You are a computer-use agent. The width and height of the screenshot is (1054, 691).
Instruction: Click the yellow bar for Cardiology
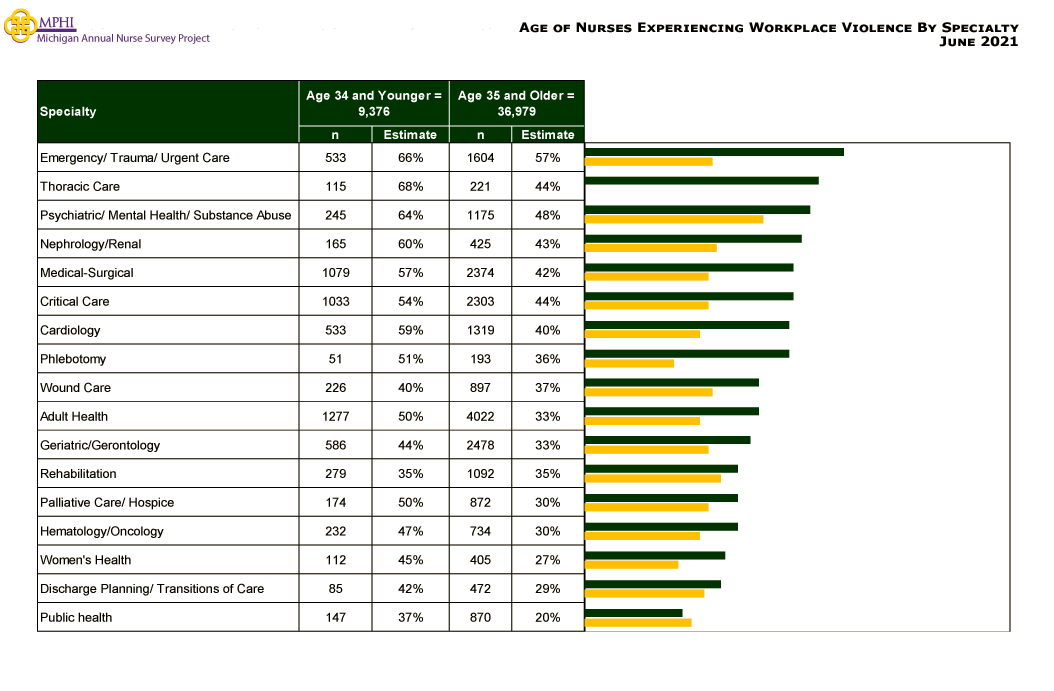pos(645,334)
